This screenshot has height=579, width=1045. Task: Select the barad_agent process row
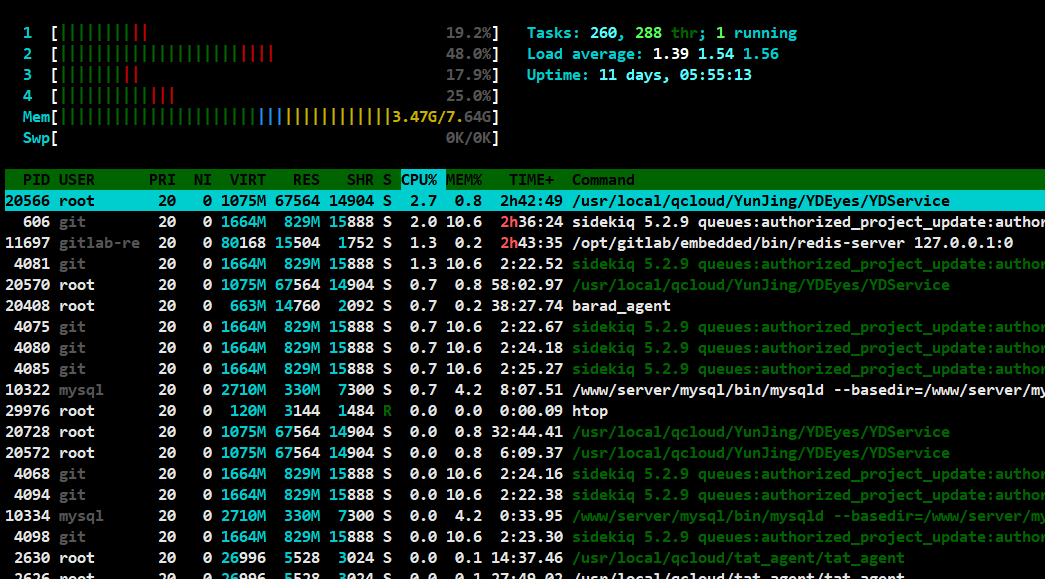click(400, 305)
